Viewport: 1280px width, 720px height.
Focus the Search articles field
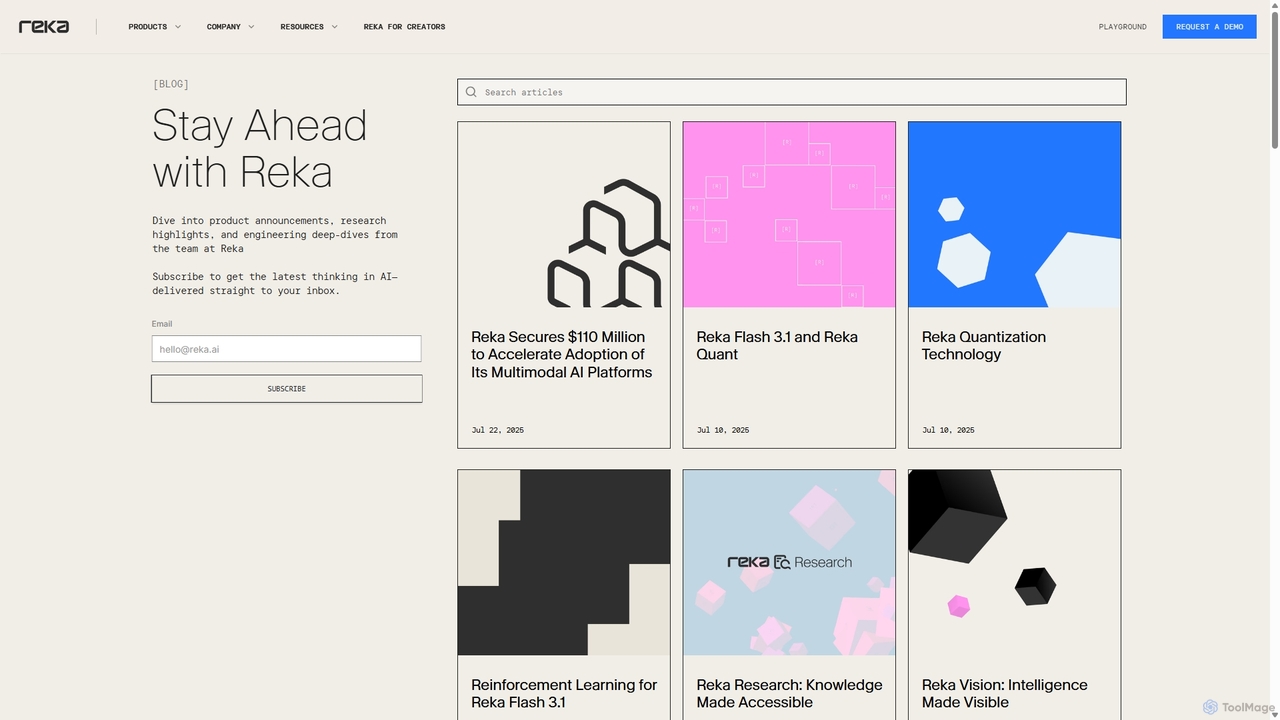coord(792,92)
